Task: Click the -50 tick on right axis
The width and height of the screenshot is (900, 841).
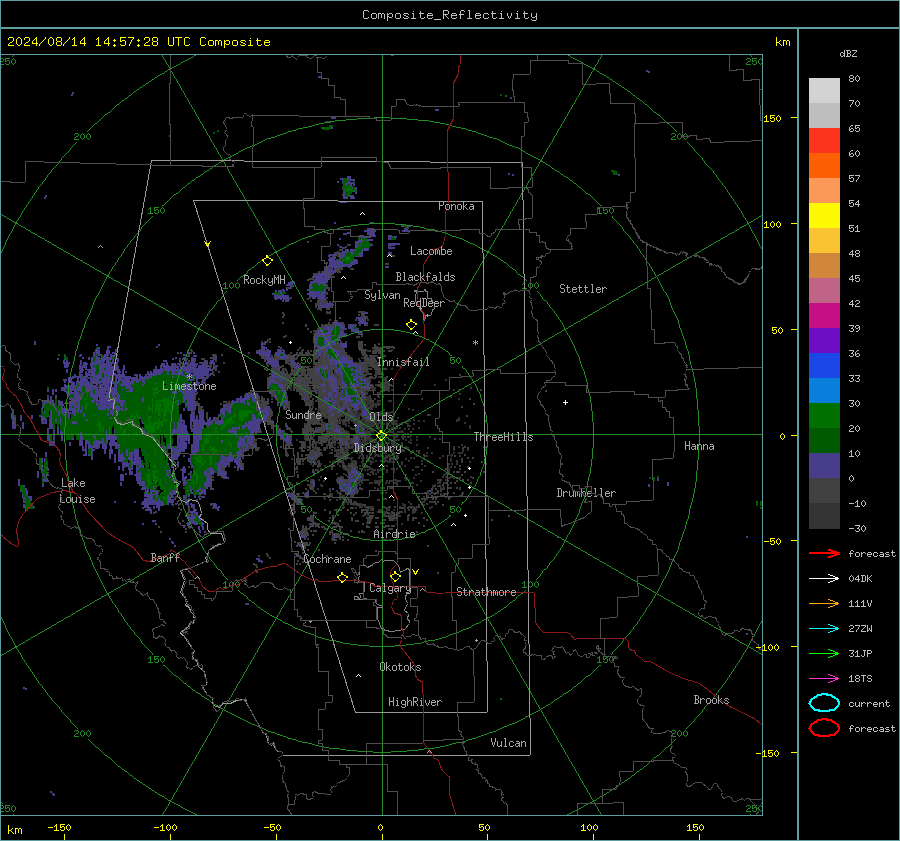Action: point(771,541)
